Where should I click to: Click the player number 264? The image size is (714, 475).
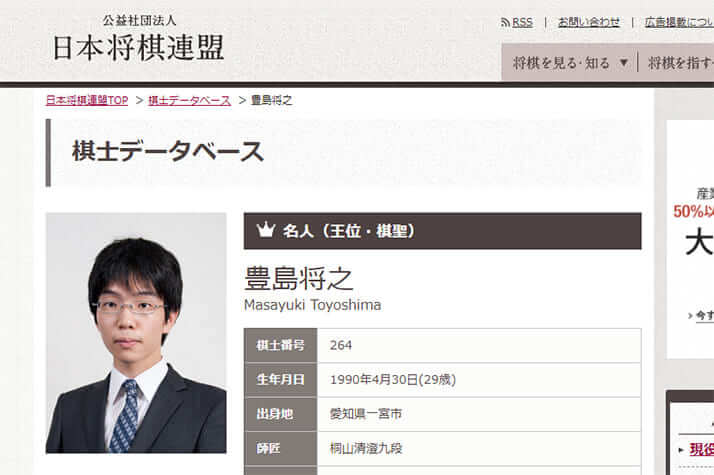point(341,345)
